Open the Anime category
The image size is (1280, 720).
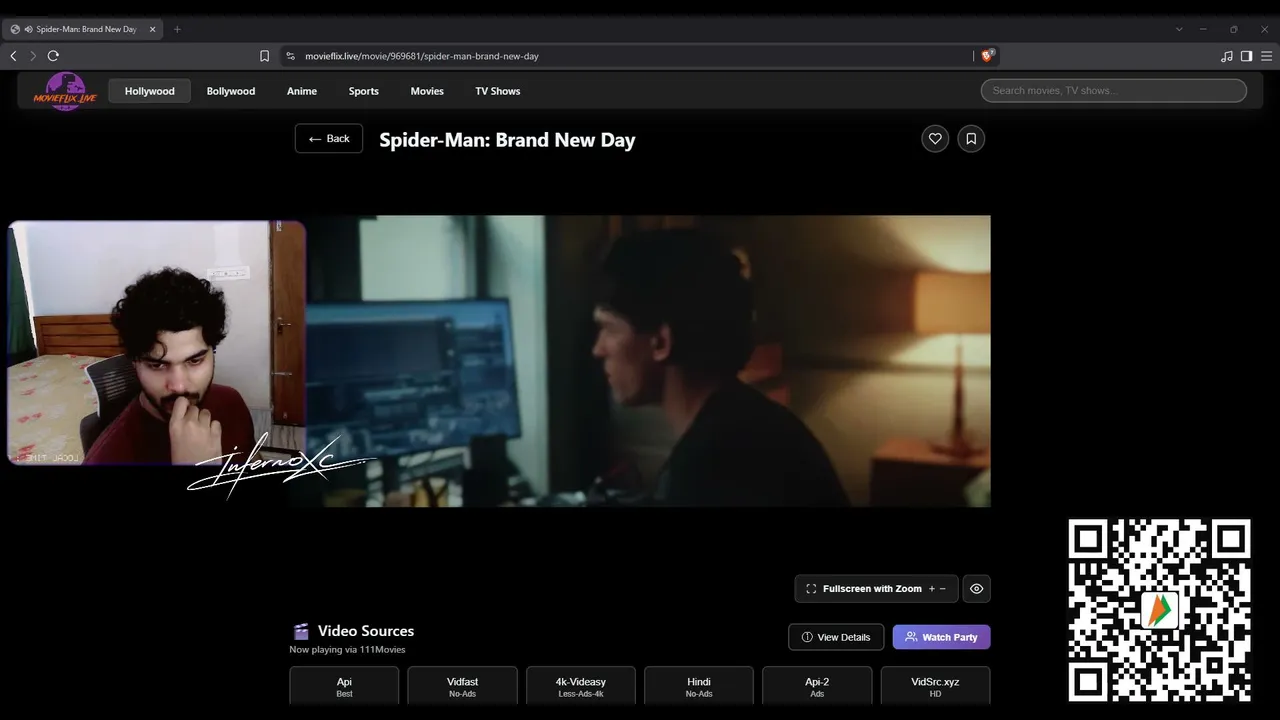pos(302,91)
